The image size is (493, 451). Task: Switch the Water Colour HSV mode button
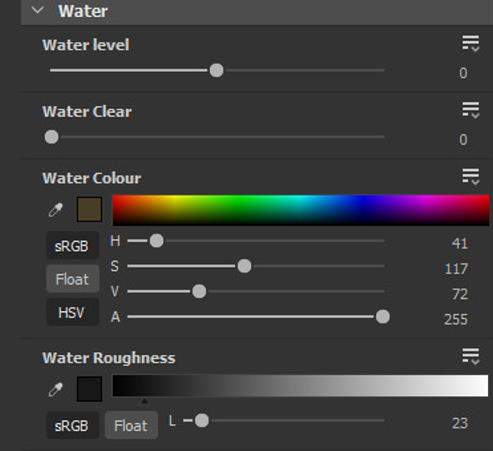click(72, 312)
